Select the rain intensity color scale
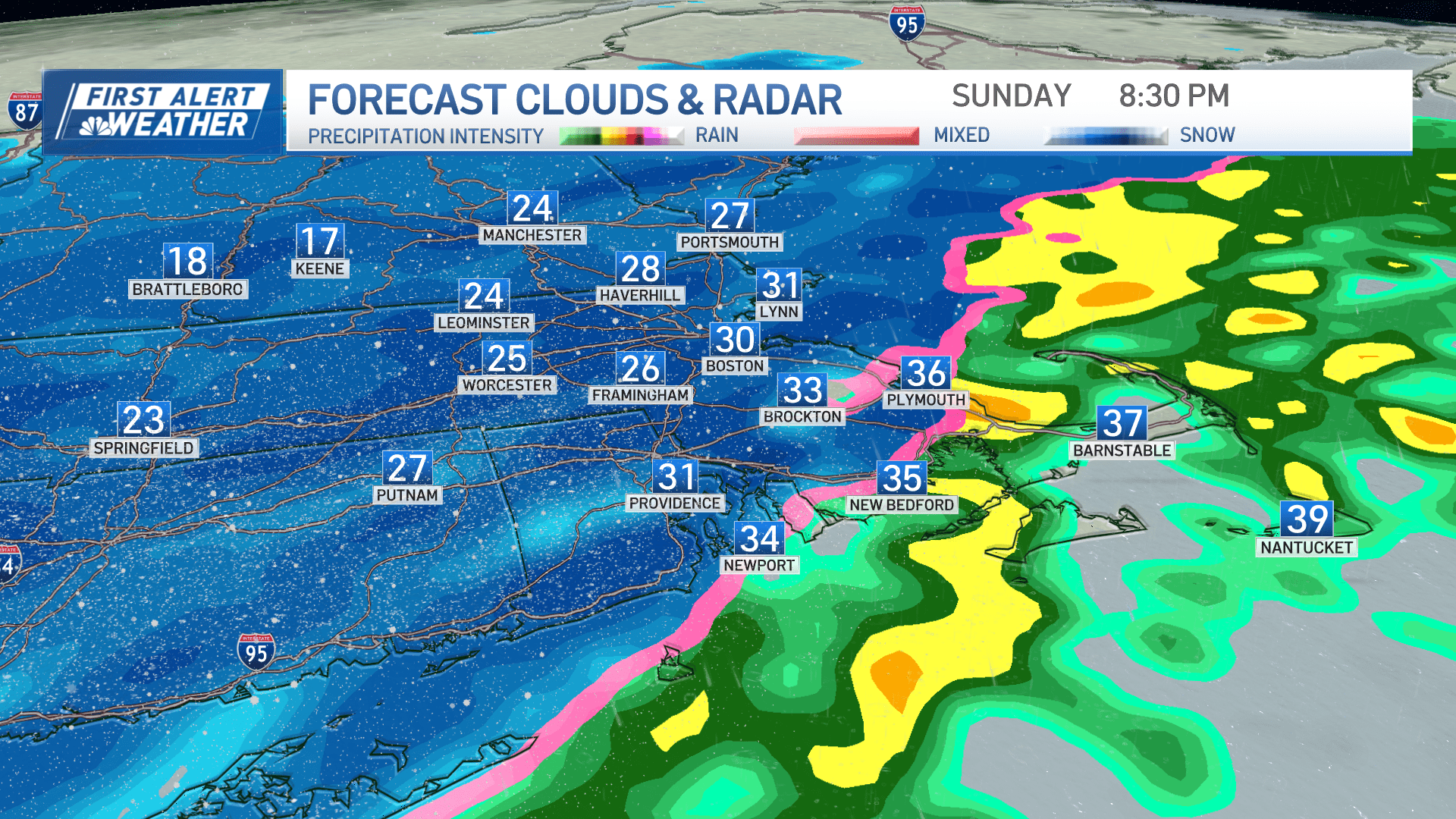This screenshot has width=1456, height=819. pos(623,136)
